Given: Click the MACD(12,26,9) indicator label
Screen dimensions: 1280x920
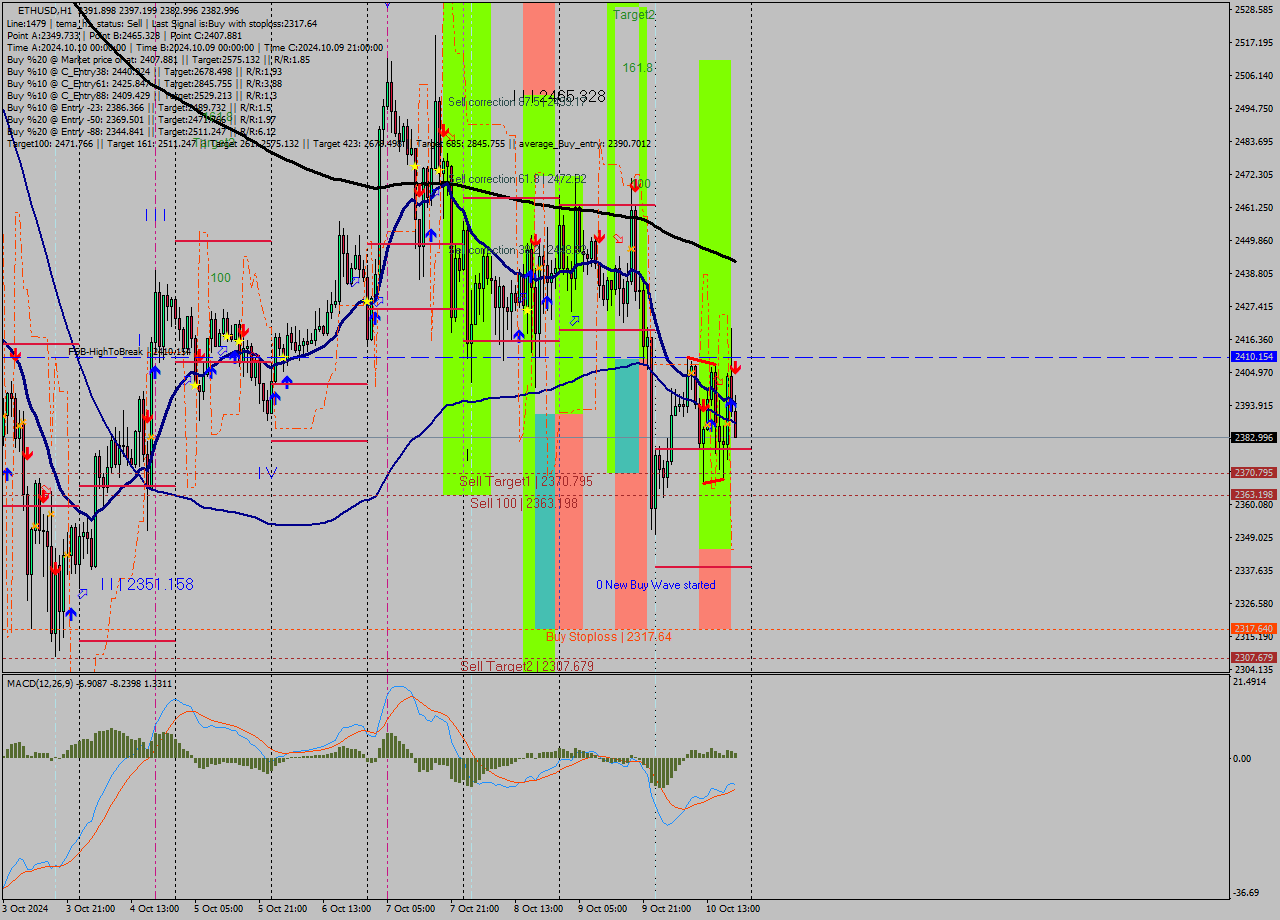Looking at the screenshot, I should [x=89, y=683].
